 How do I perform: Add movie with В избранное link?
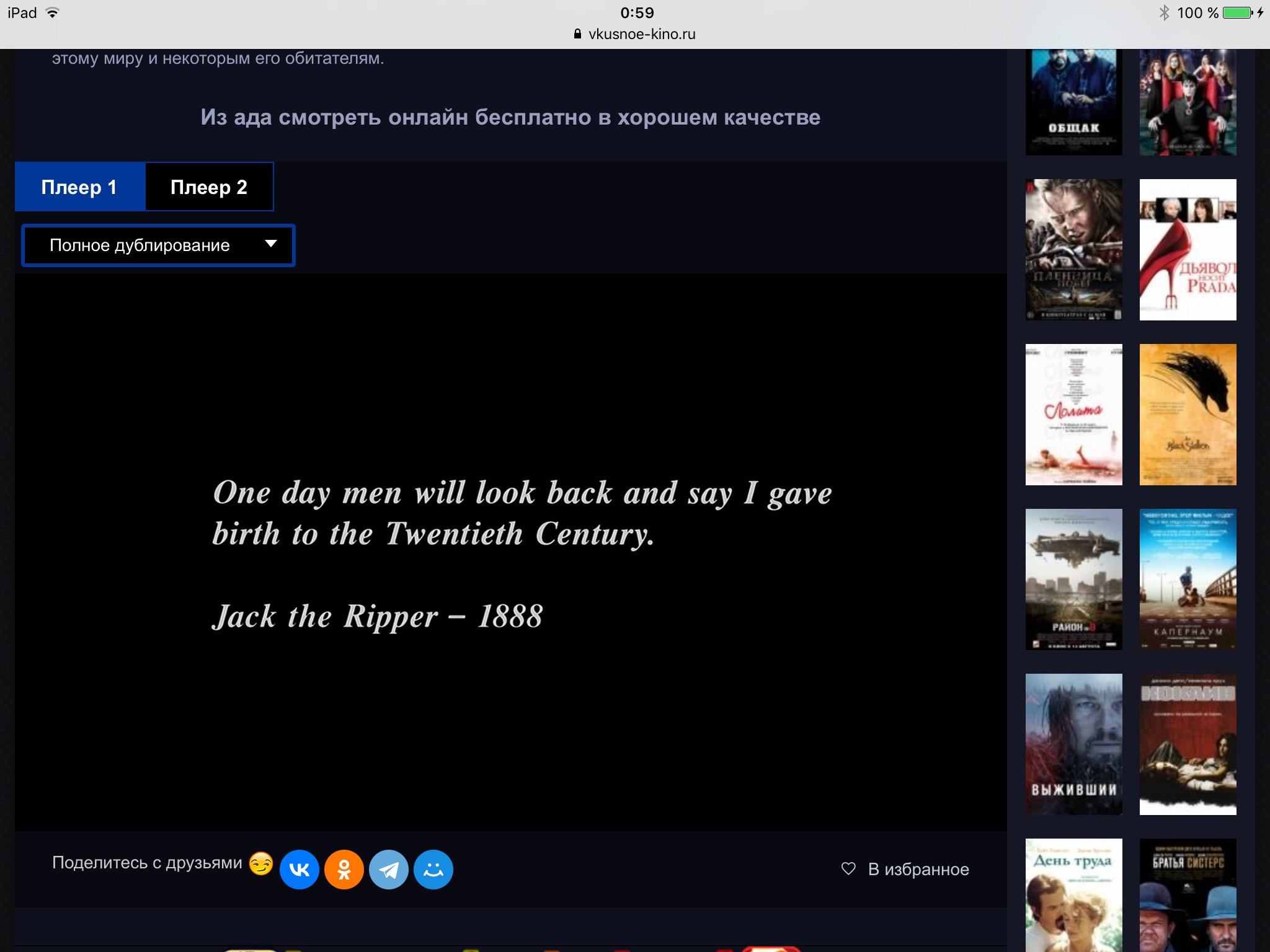click(918, 870)
